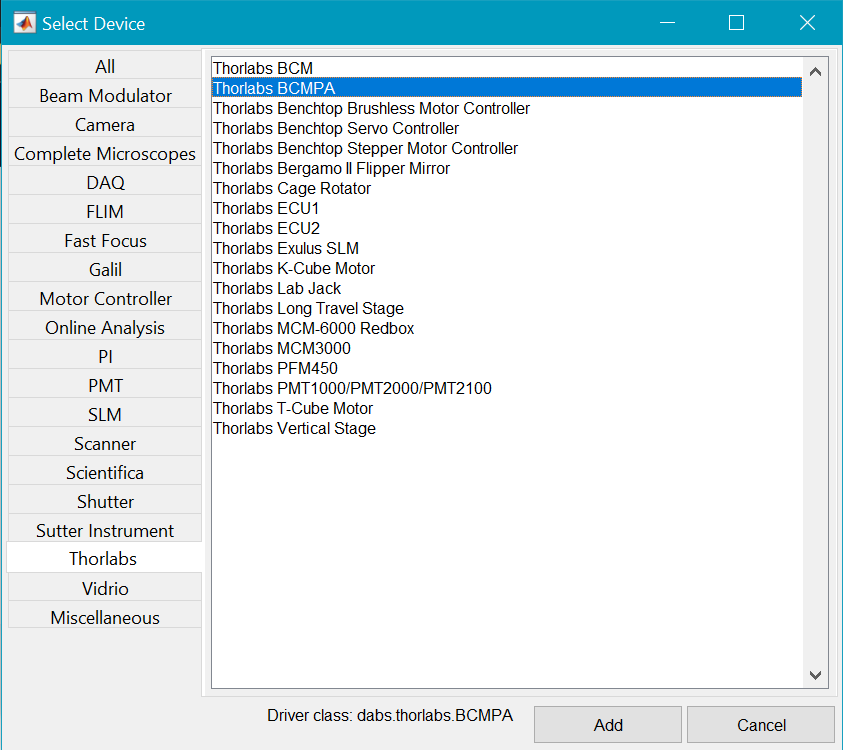Click the MATLAB icon in title bar
Viewport: 843px width, 750px height.
(23, 23)
